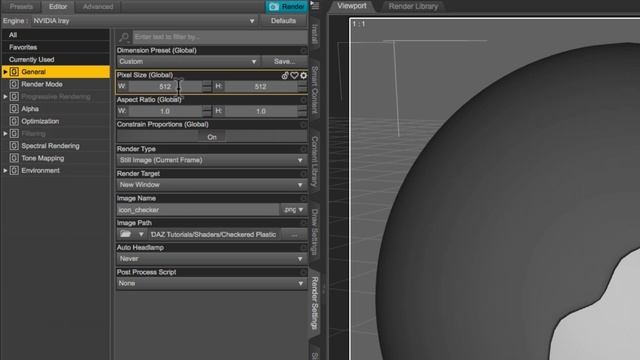Click the Spectral Rendering group icon
The height and width of the screenshot is (360, 640).
tap(14, 146)
